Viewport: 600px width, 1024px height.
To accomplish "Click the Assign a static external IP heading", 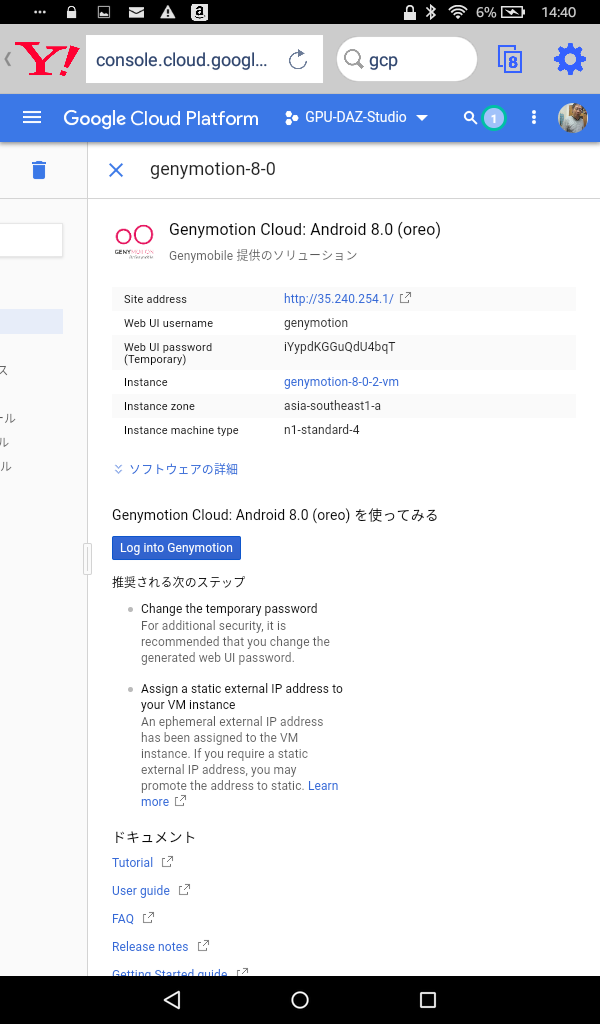I will [x=242, y=696].
